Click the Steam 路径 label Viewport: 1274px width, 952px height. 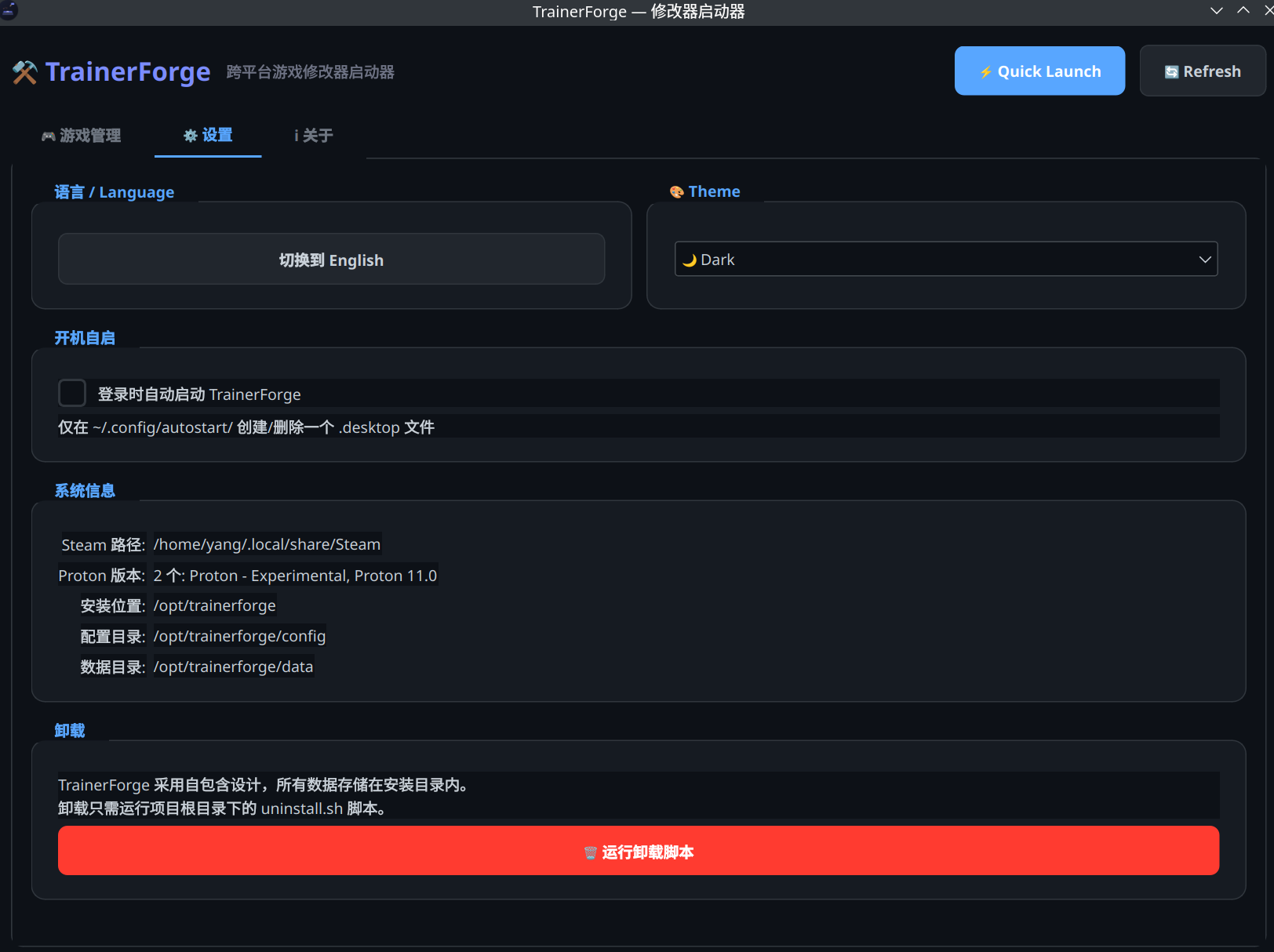pyautogui.click(x=103, y=545)
